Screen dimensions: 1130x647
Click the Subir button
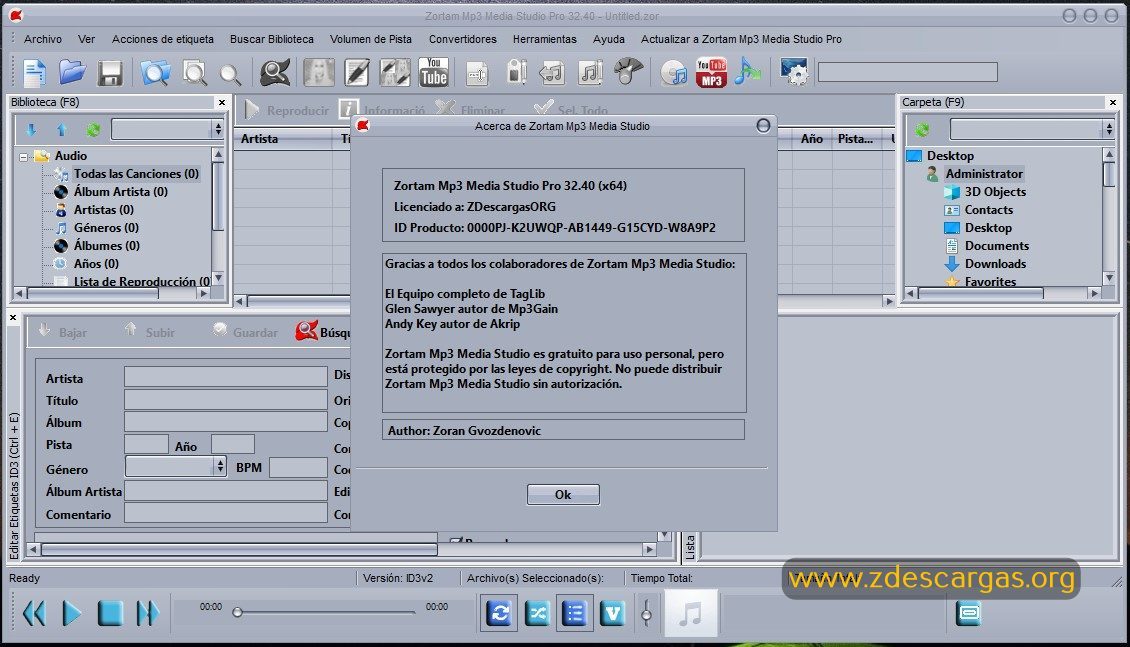tap(150, 331)
